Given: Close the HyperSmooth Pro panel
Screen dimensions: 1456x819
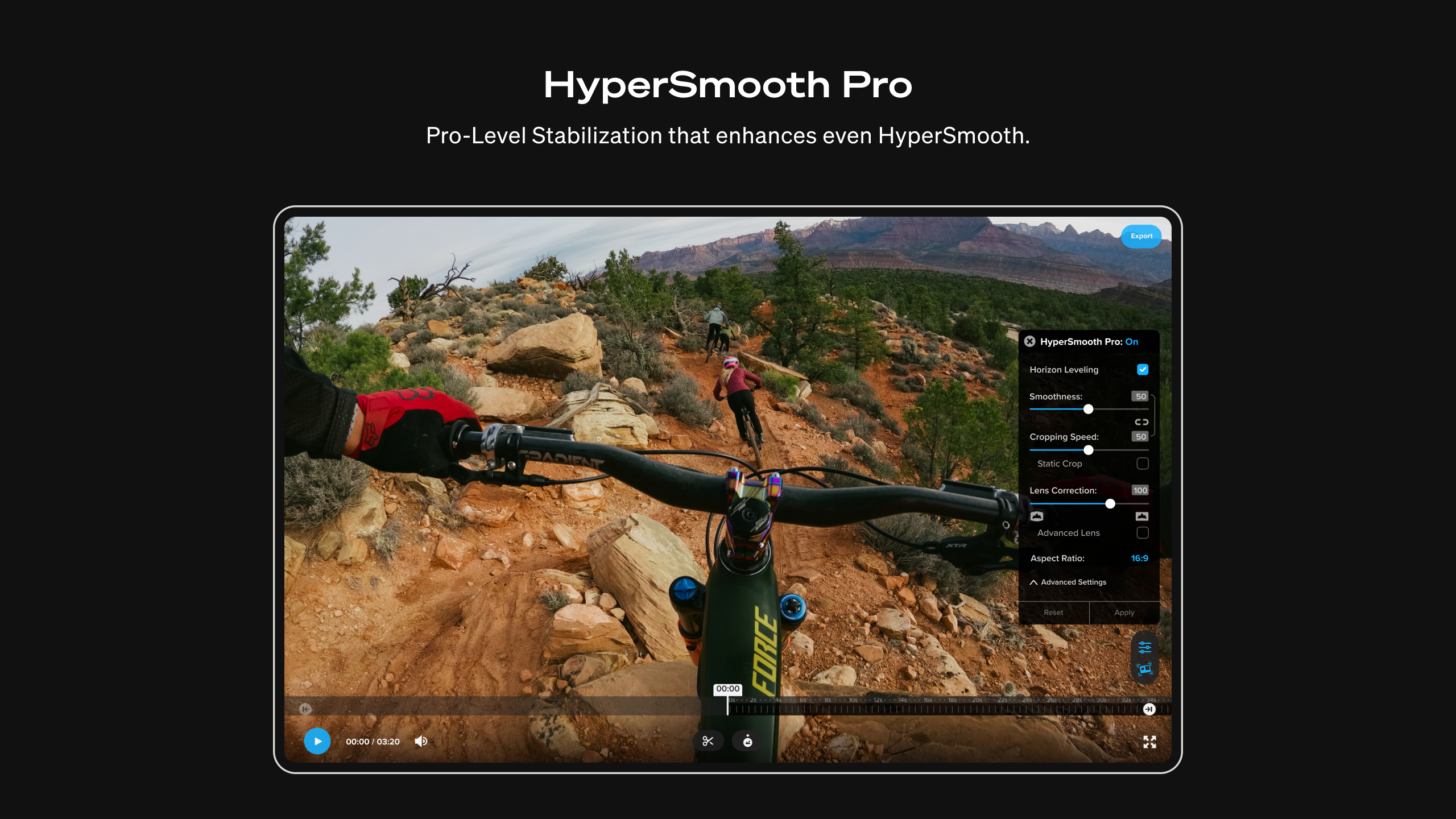Looking at the screenshot, I should pyautogui.click(x=1030, y=341).
